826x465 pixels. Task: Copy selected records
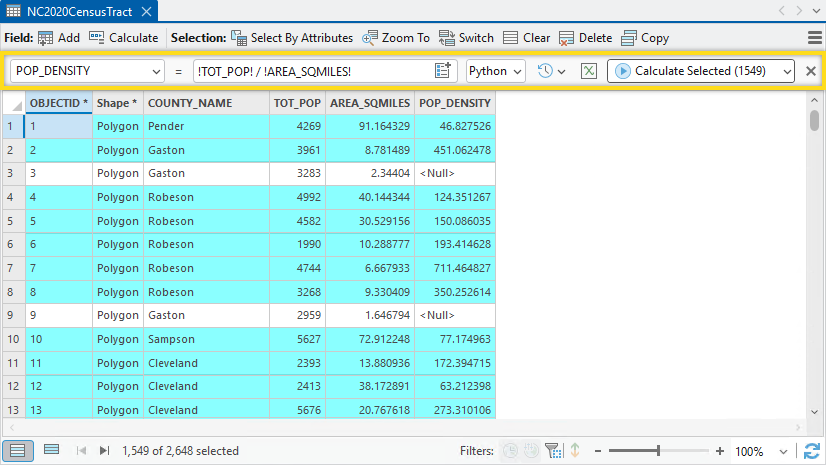coord(645,38)
